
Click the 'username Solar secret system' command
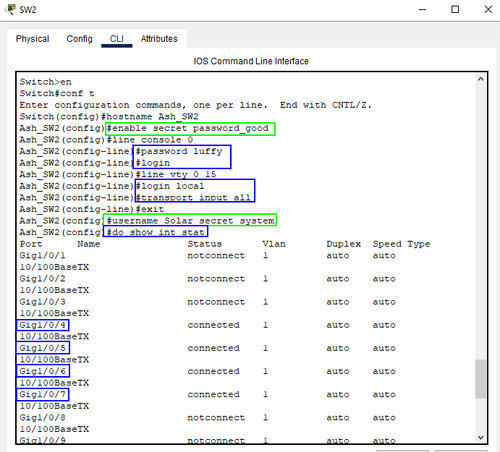click(x=190, y=221)
